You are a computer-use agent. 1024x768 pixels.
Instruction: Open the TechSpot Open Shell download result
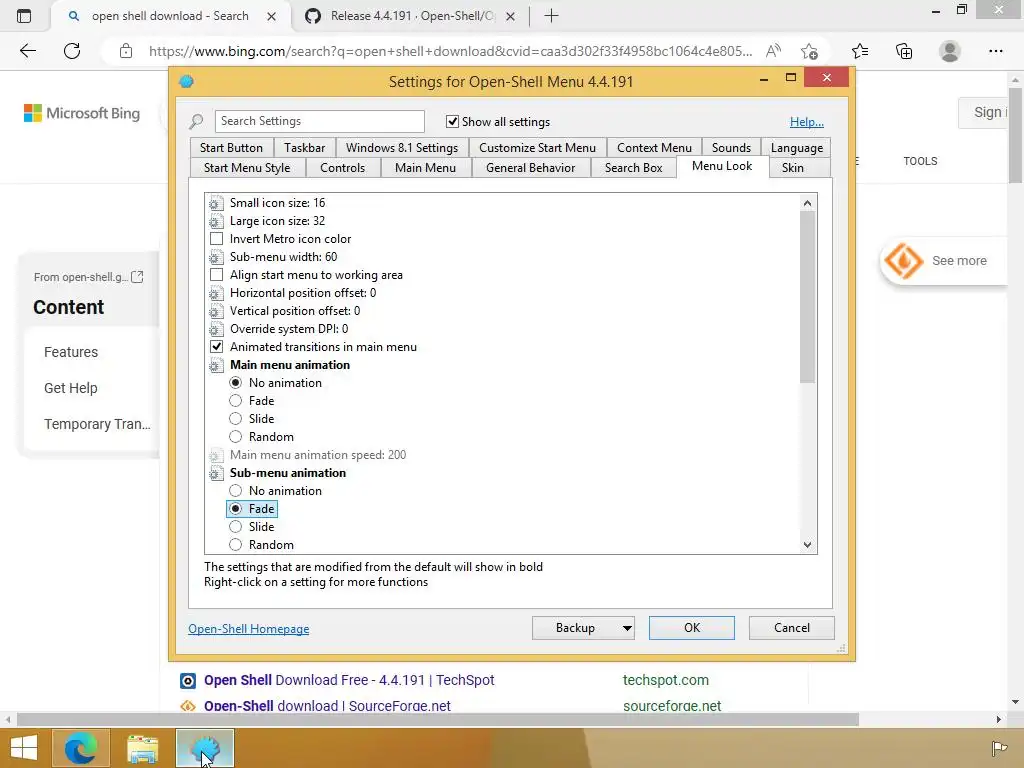[349, 680]
